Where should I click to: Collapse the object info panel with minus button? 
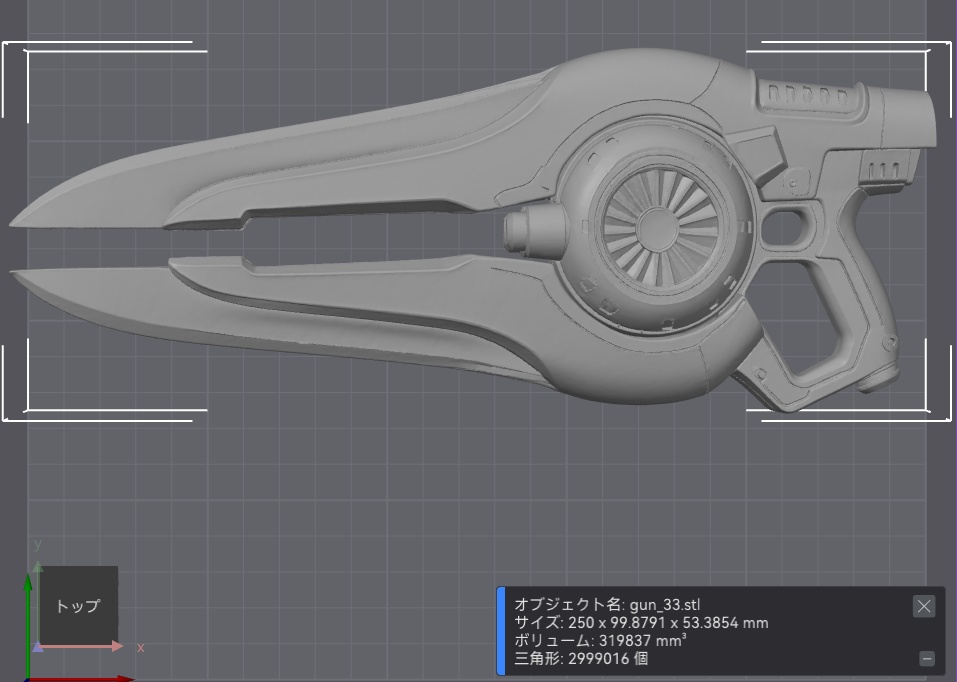pyautogui.click(x=926, y=659)
